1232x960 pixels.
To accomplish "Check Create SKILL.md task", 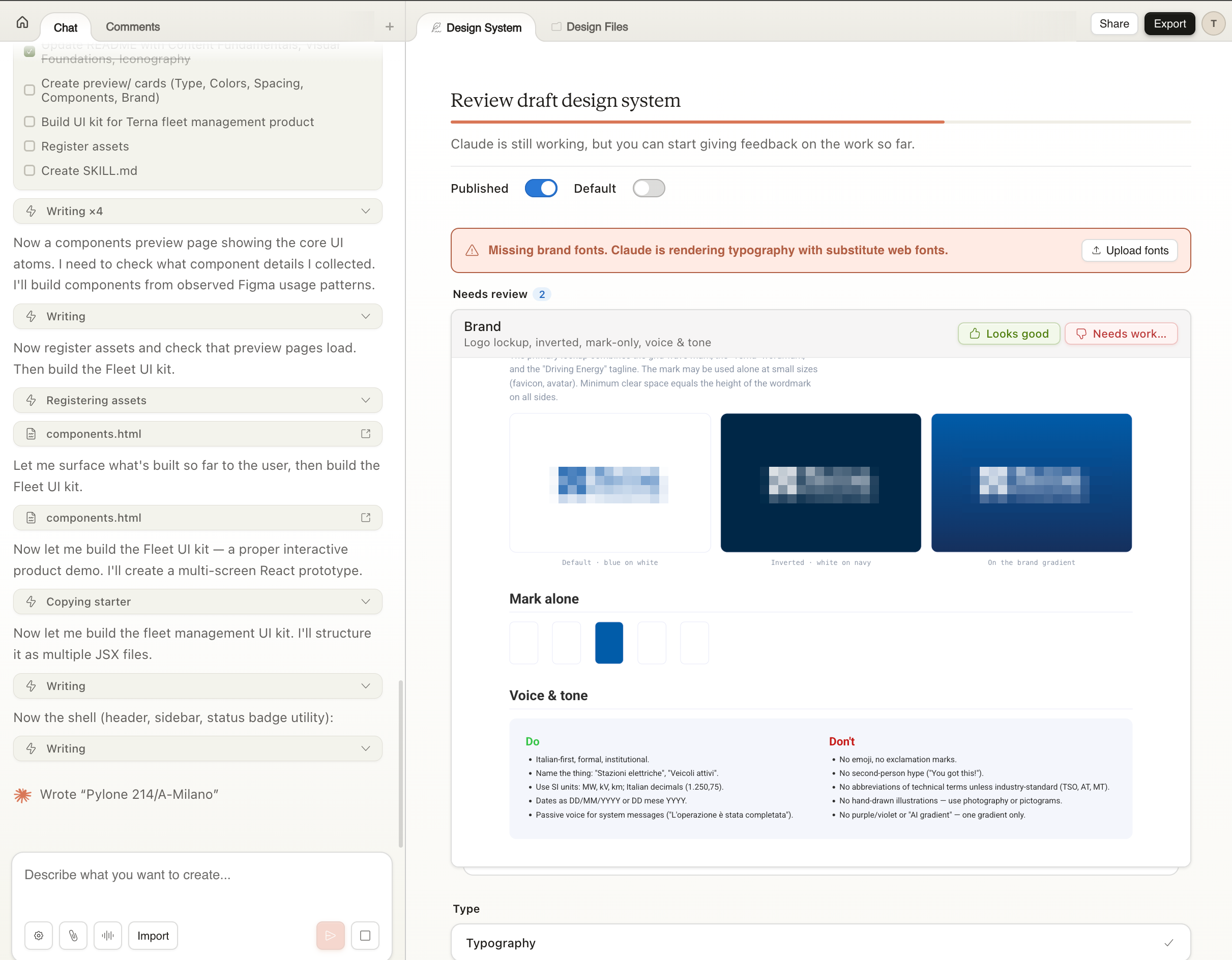I will point(30,170).
